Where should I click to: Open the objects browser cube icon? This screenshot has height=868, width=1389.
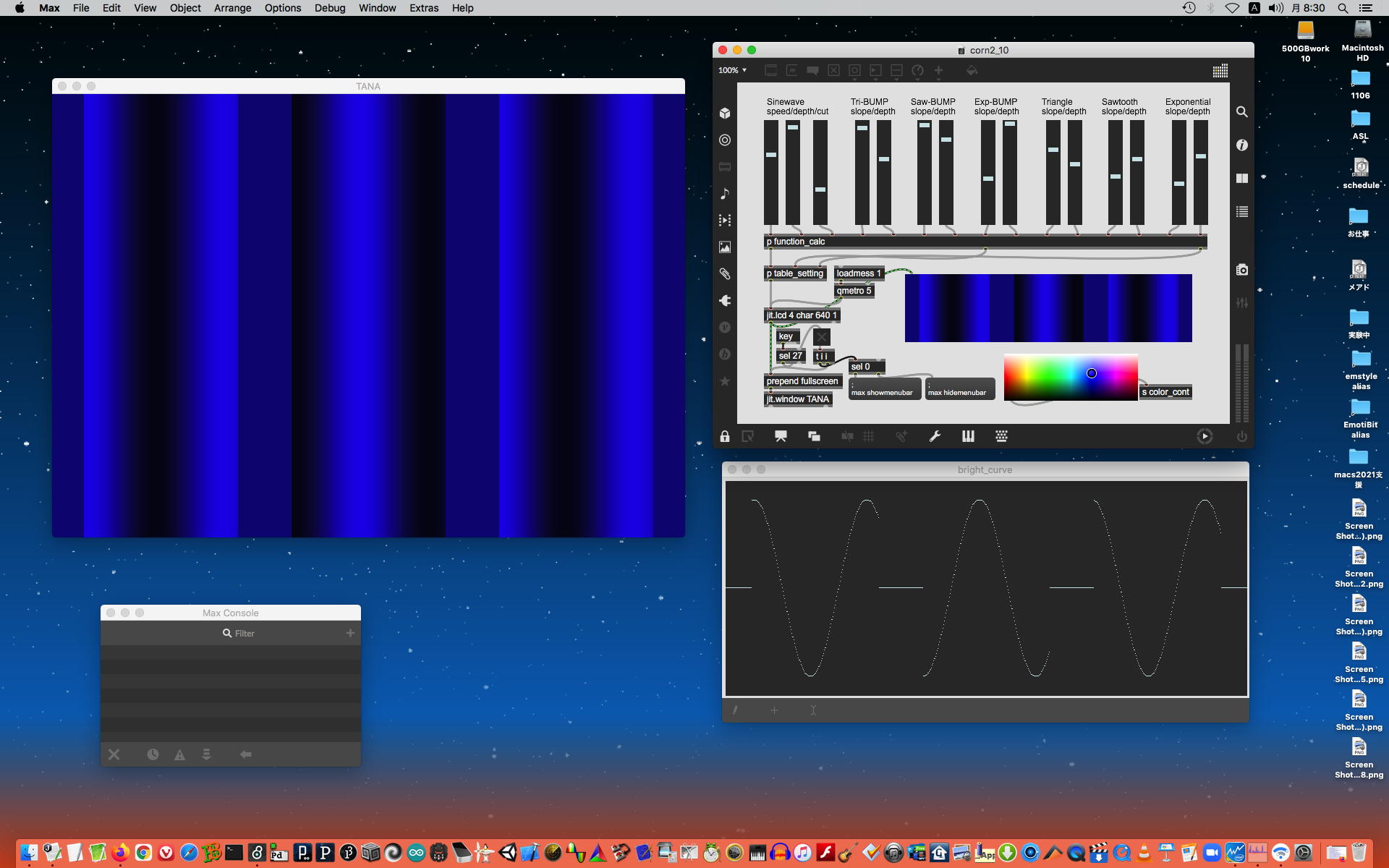click(725, 113)
